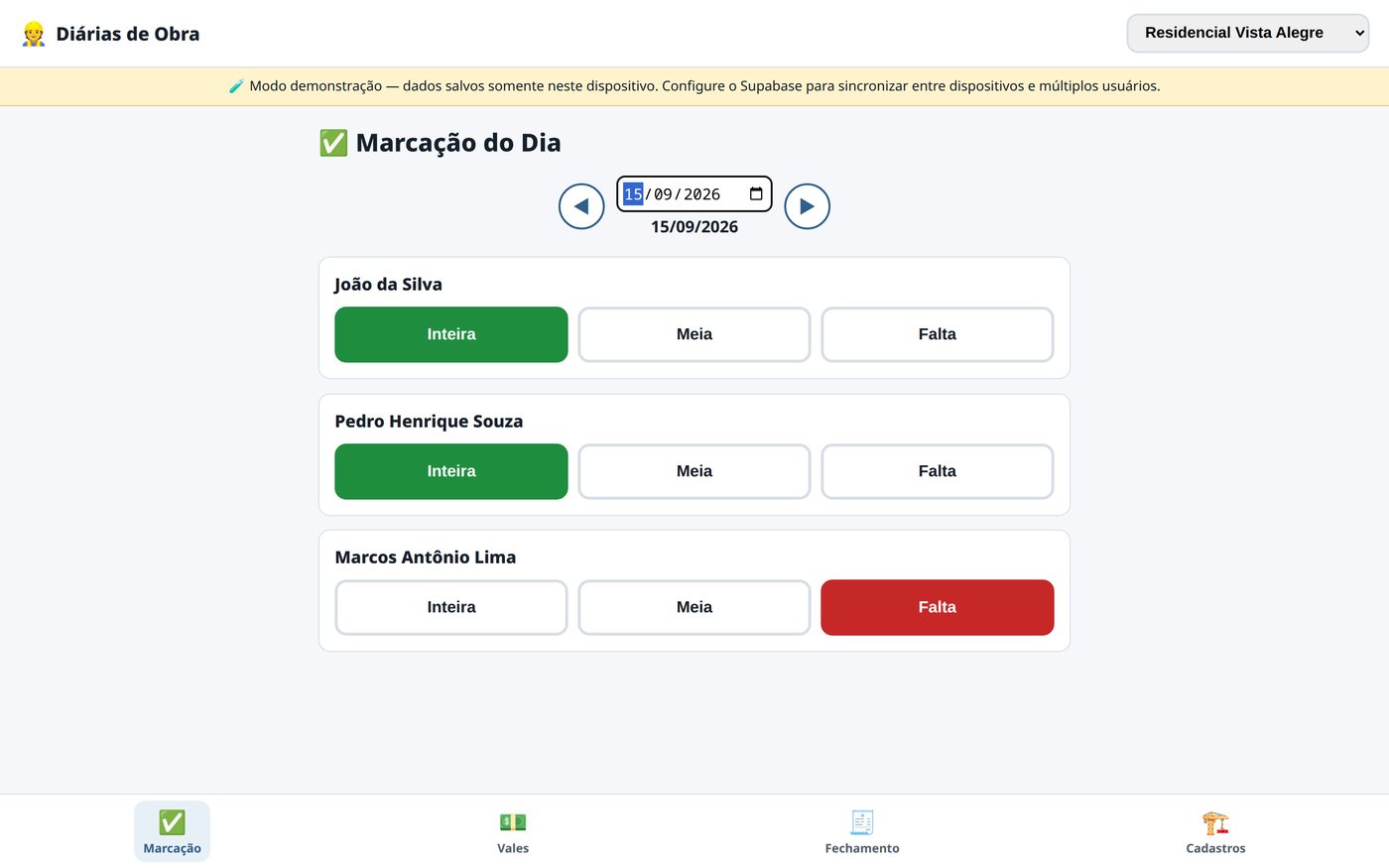Go to the previous day arrow

pyautogui.click(x=581, y=206)
